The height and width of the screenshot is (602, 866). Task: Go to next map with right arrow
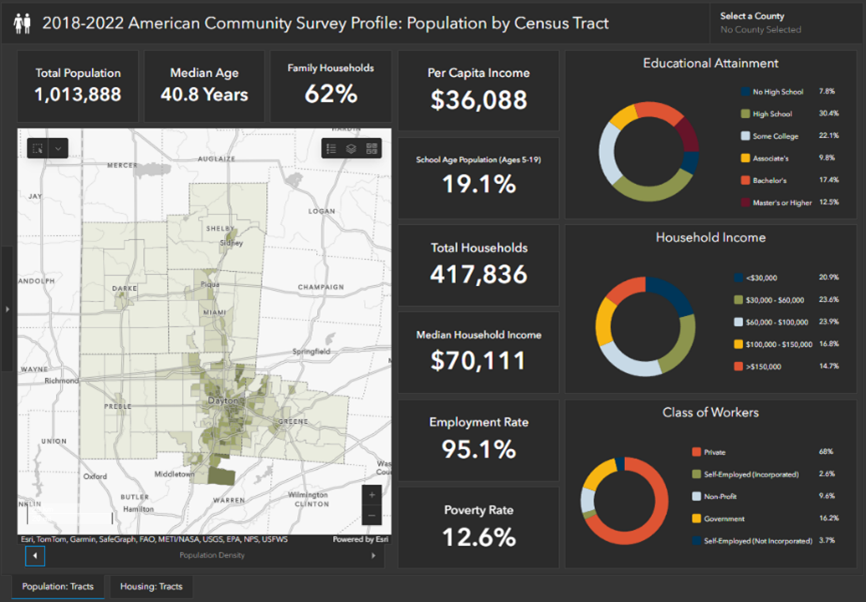(x=373, y=556)
